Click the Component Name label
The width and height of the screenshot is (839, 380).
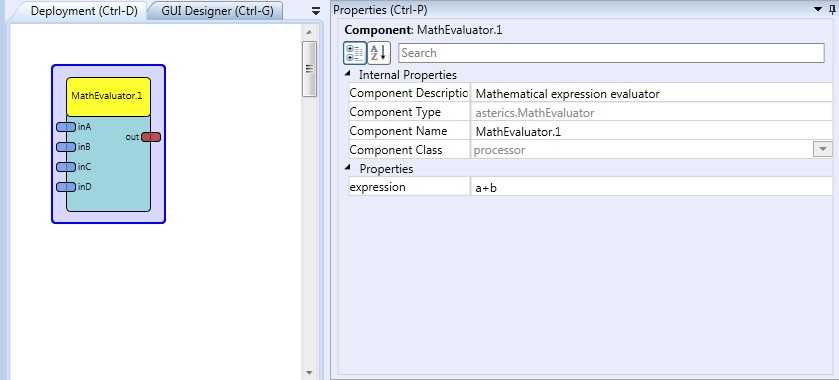pyautogui.click(x=398, y=131)
